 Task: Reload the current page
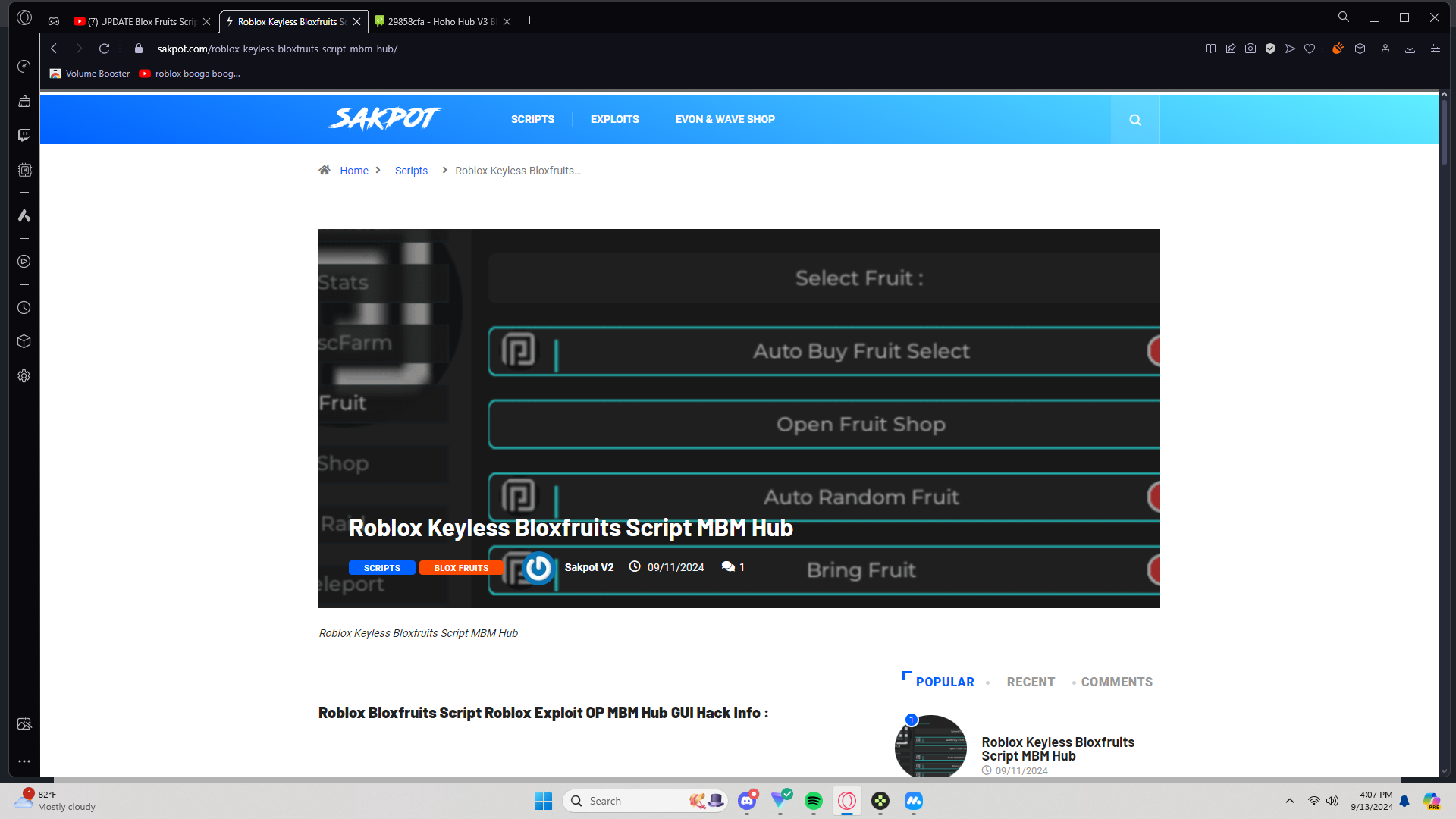pos(105,49)
